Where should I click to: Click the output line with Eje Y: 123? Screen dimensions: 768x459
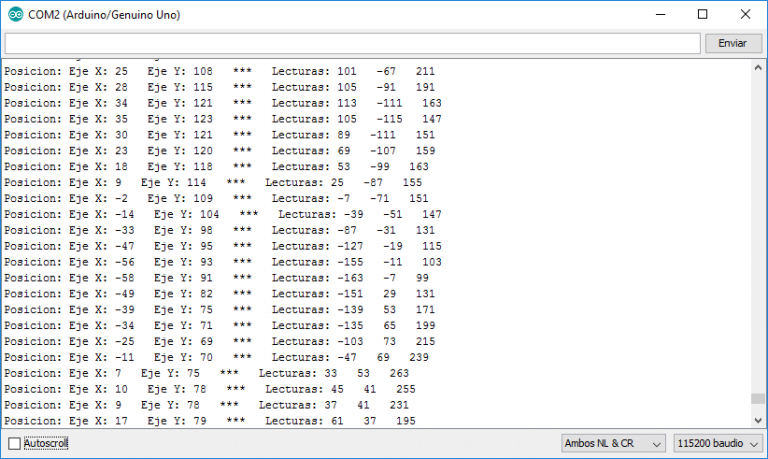220,118
